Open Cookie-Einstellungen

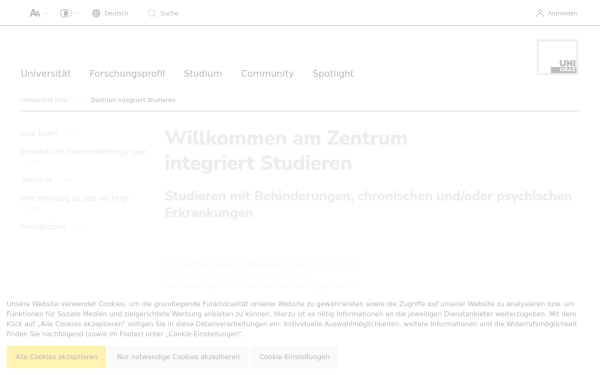pos(294,357)
